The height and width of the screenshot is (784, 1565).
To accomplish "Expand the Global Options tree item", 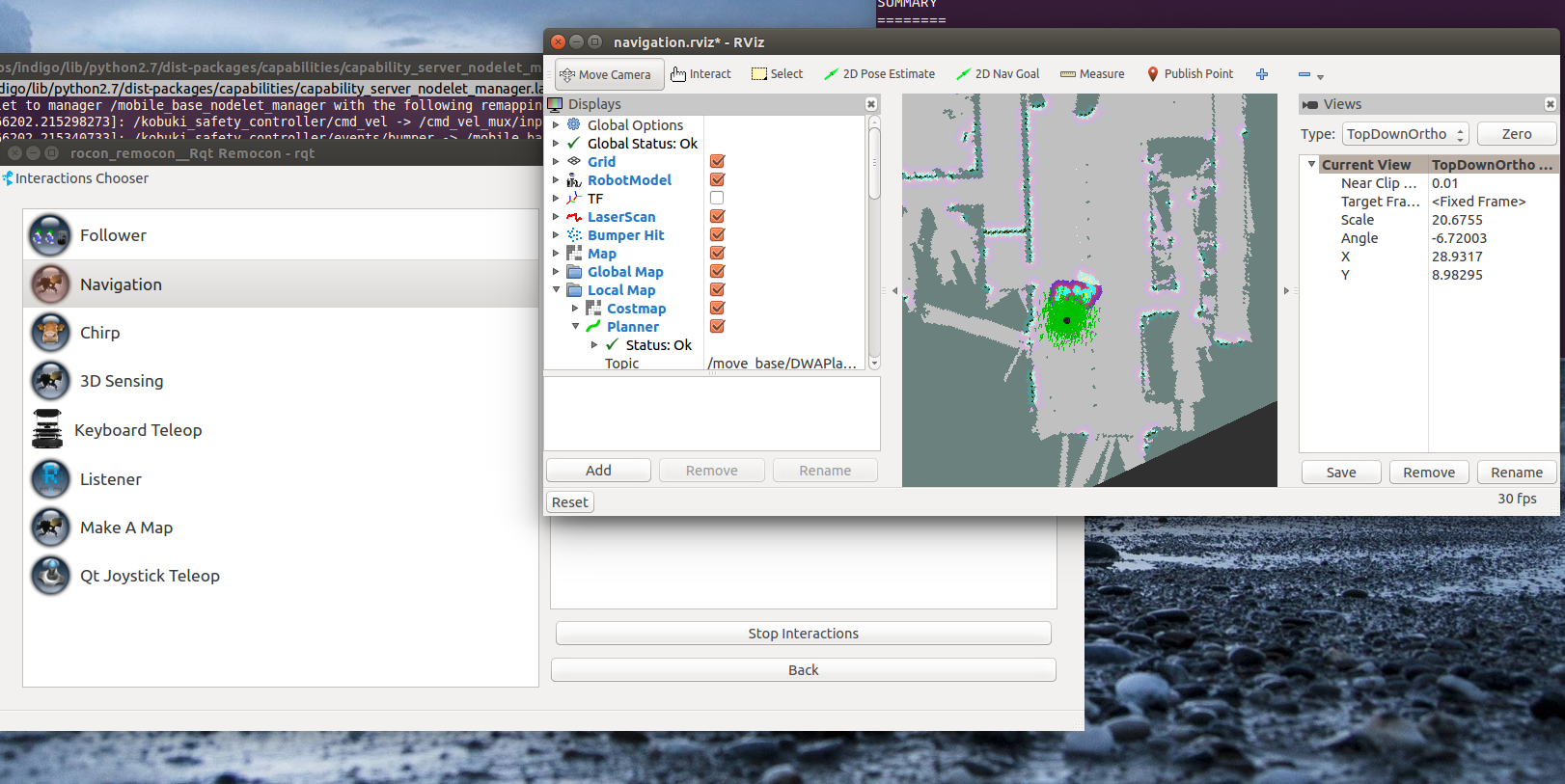I will tap(556, 125).
